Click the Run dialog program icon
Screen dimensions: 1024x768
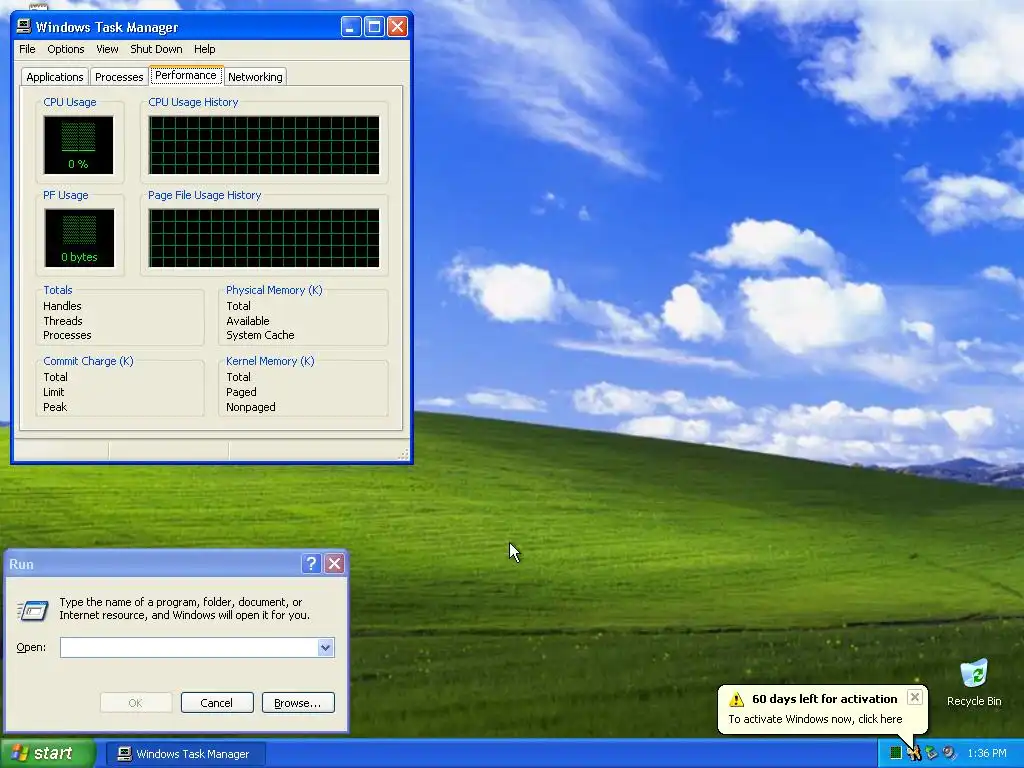(33, 611)
